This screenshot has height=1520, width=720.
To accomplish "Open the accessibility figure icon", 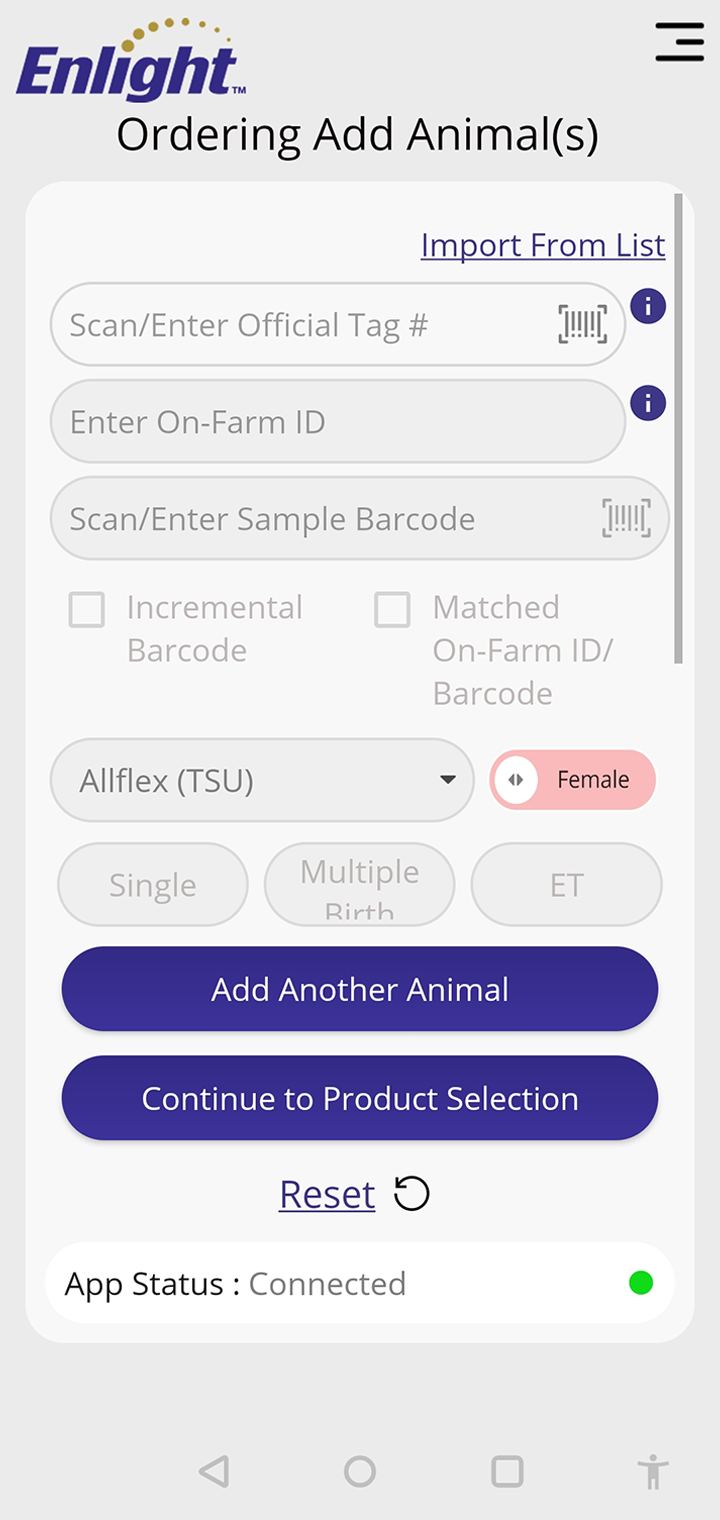I will coord(653,1472).
